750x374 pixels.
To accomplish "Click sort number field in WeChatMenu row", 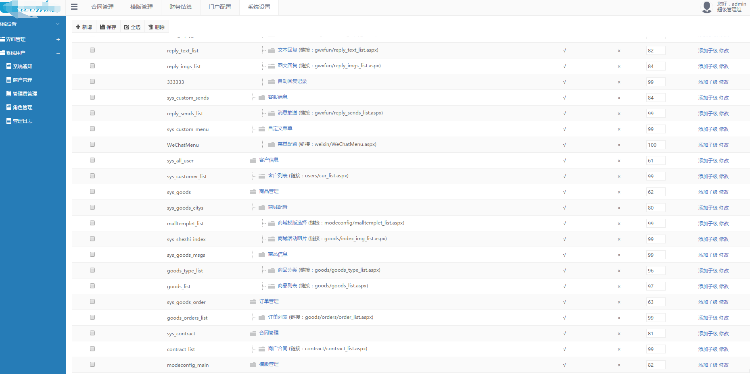I will [655, 144].
